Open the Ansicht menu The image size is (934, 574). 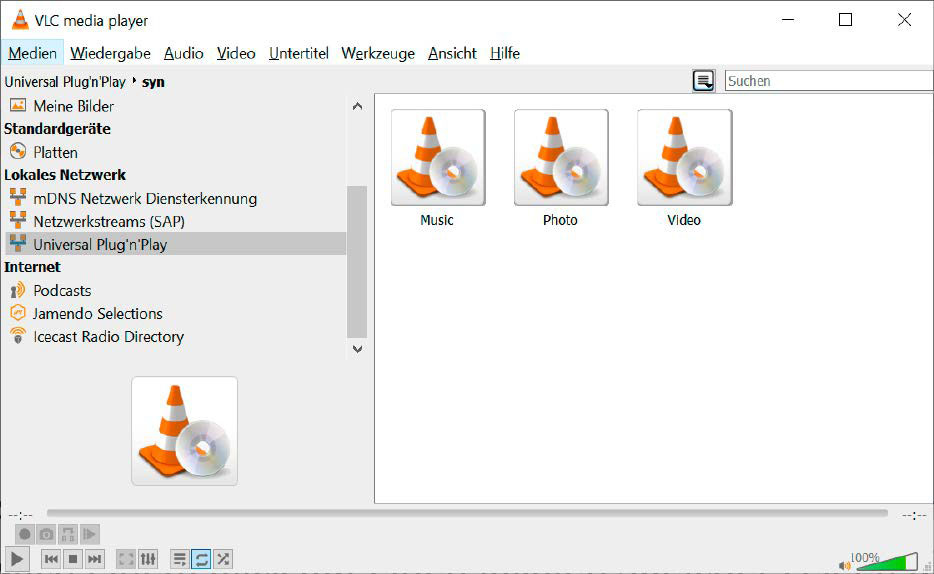[x=452, y=54]
